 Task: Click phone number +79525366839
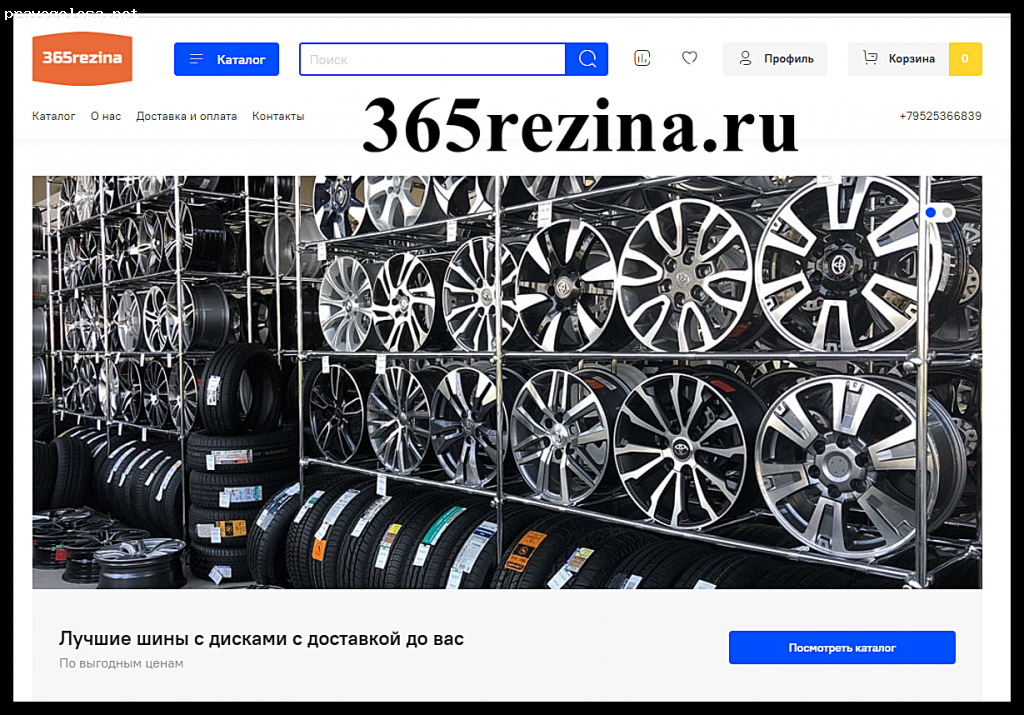(x=940, y=116)
